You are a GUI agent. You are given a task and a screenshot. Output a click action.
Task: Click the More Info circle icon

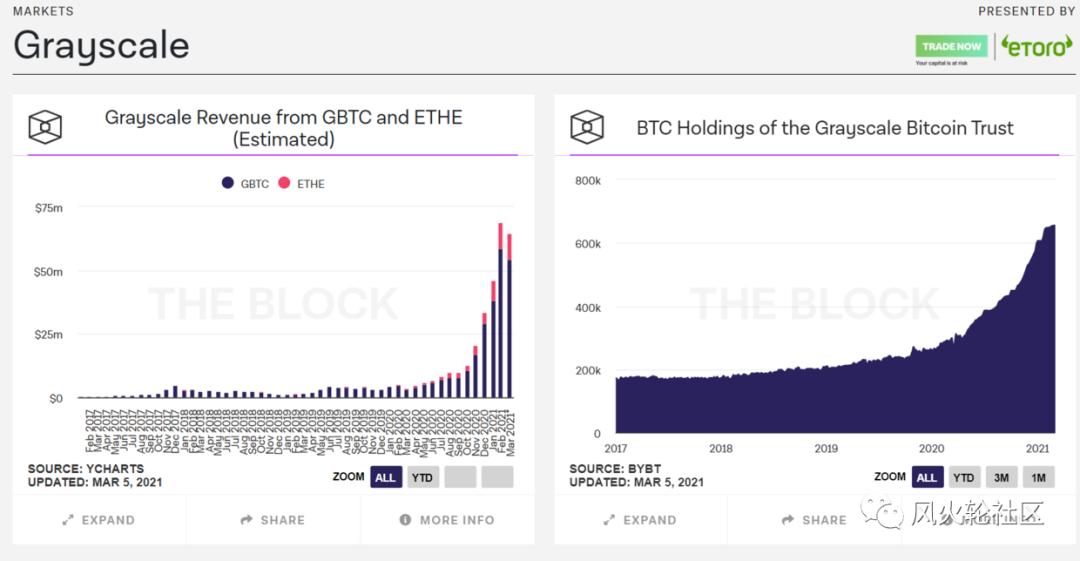click(405, 520)
